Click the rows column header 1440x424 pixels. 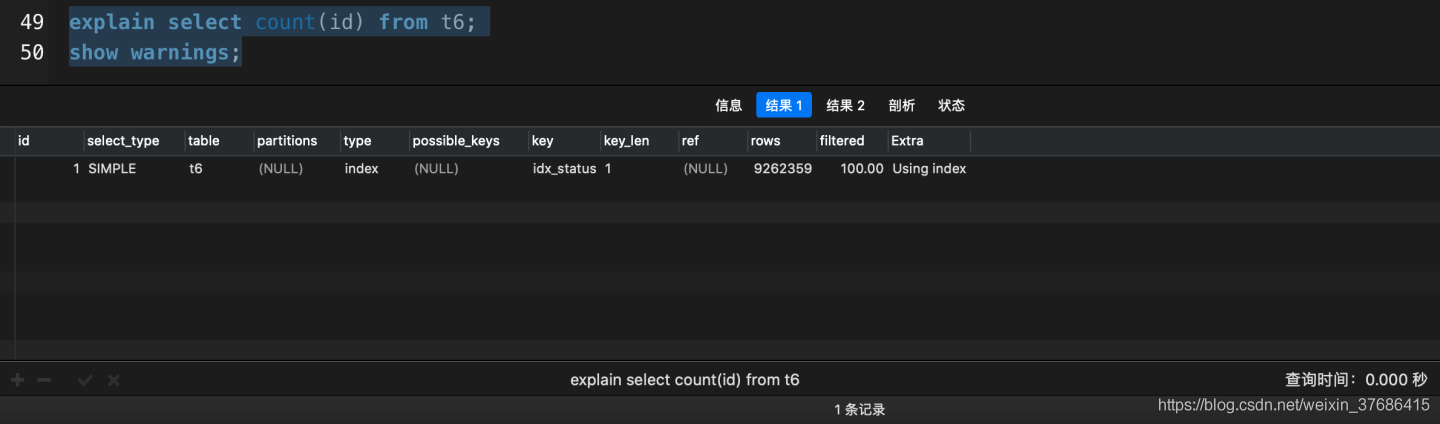765,141
